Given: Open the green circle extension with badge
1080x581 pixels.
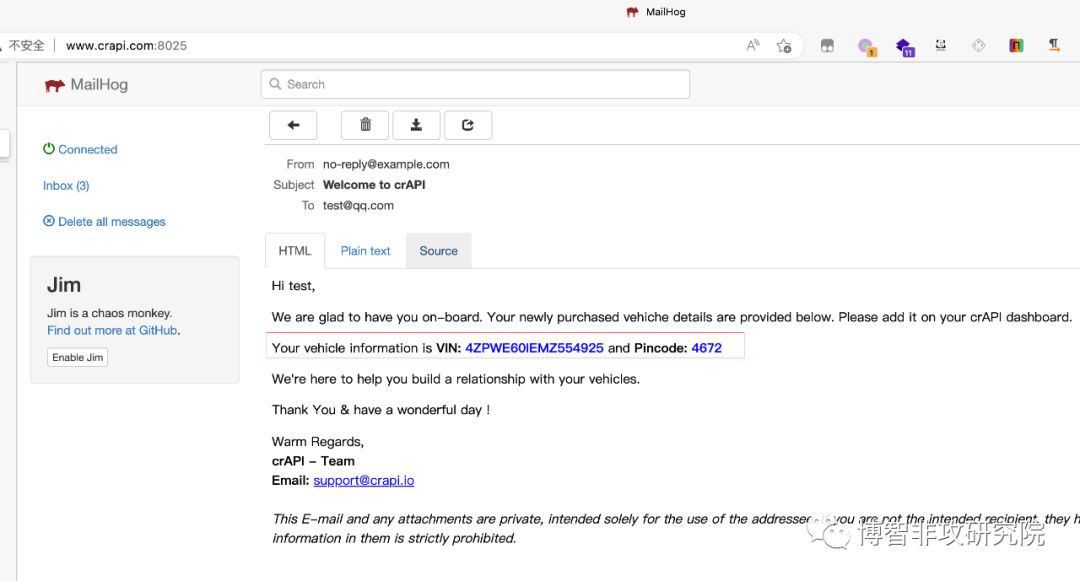Looking at the screenshot, I should [866, 47].
